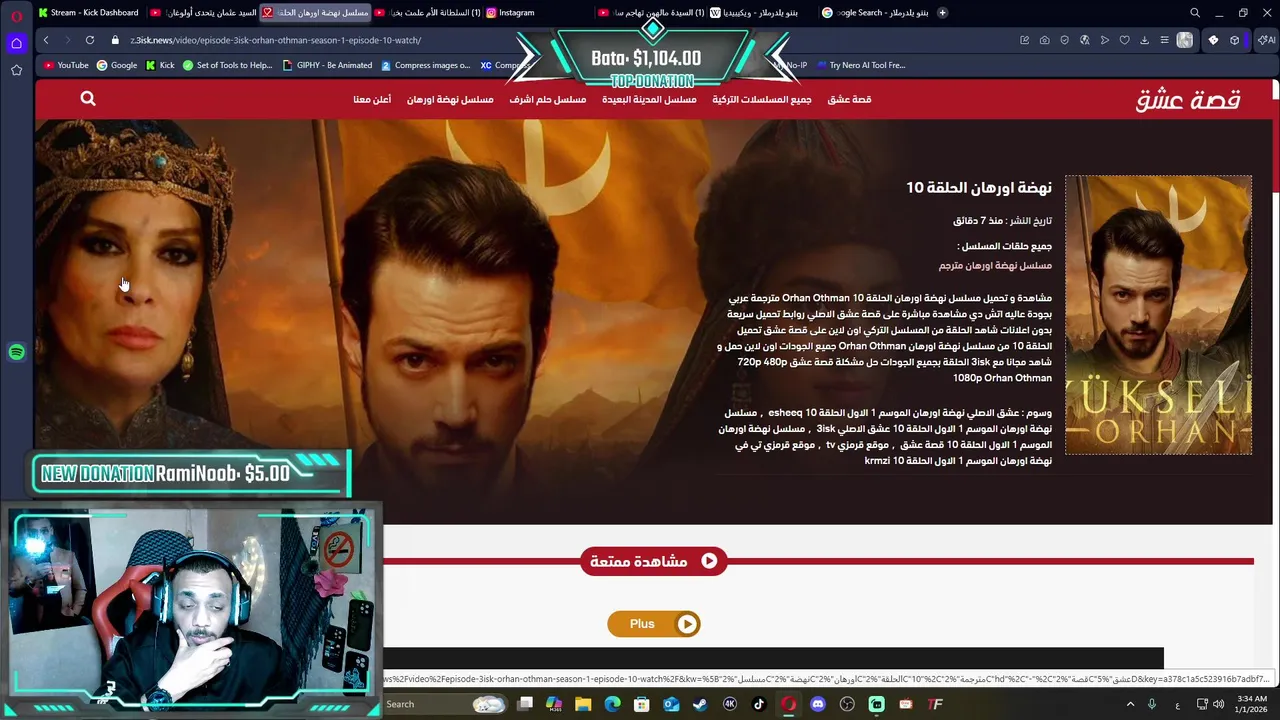Click the site lock icon in address bar
Viewport: 1280px width, 720px height.
pos(115,40)
